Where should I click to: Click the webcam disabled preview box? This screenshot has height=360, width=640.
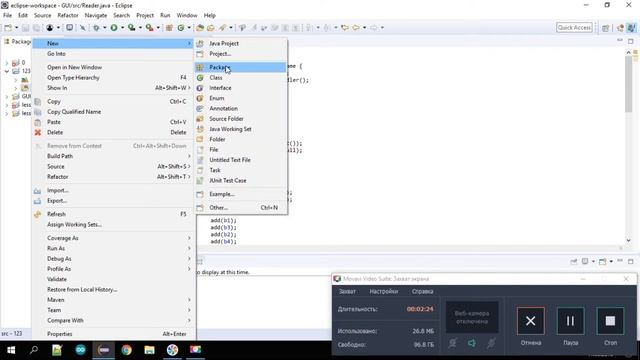[x=472, y=318]
